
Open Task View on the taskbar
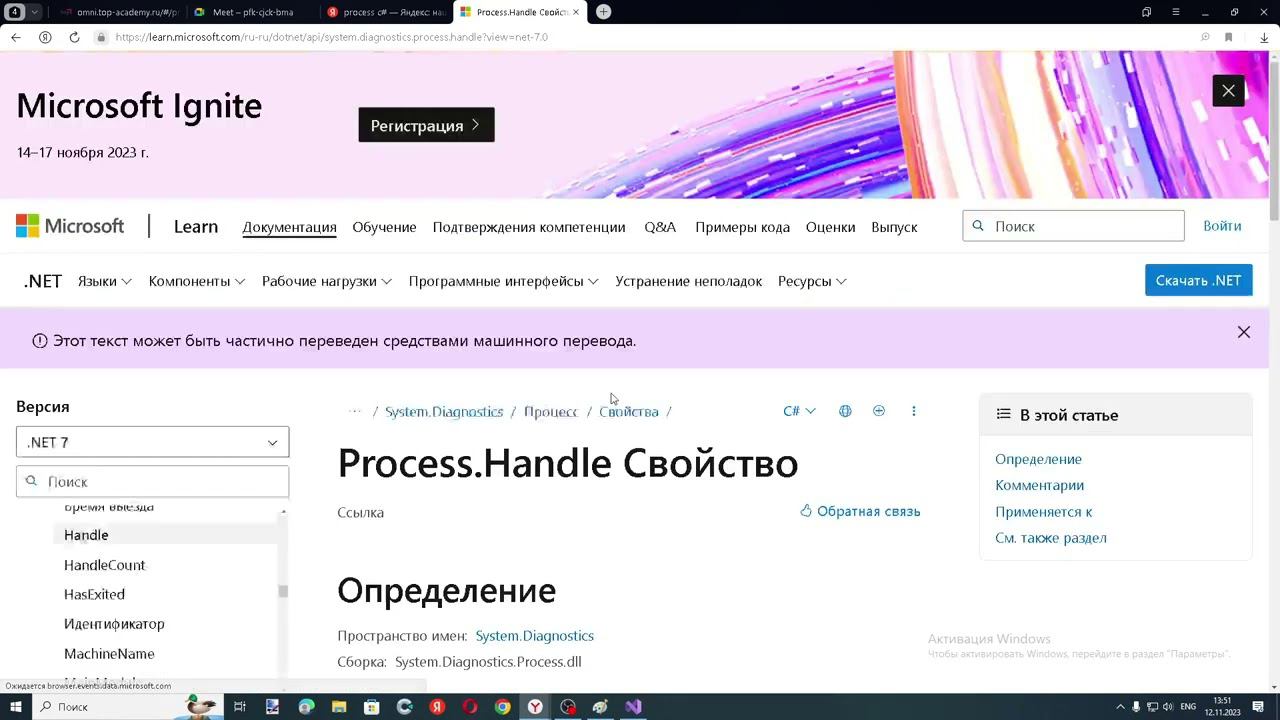[240, 707]
